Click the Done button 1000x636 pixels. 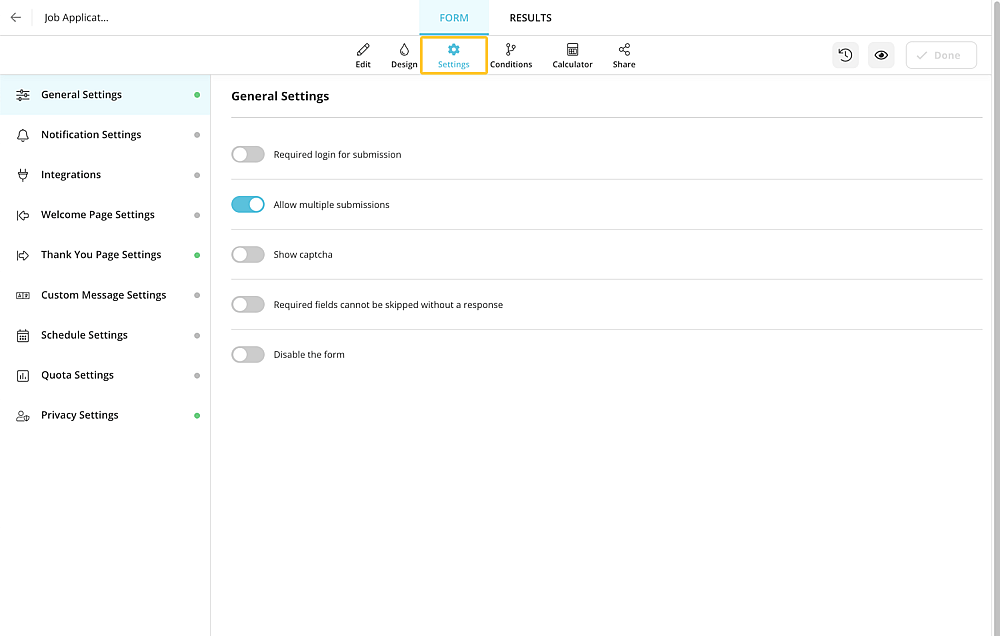click(x=941, y=55)
